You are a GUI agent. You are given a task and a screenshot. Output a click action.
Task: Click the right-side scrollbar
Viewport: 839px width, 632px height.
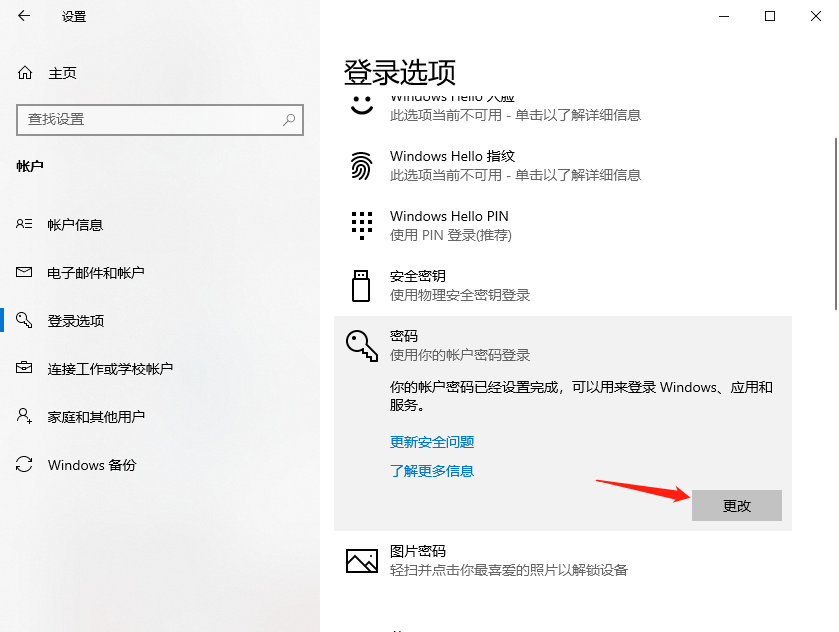(833, 220)
